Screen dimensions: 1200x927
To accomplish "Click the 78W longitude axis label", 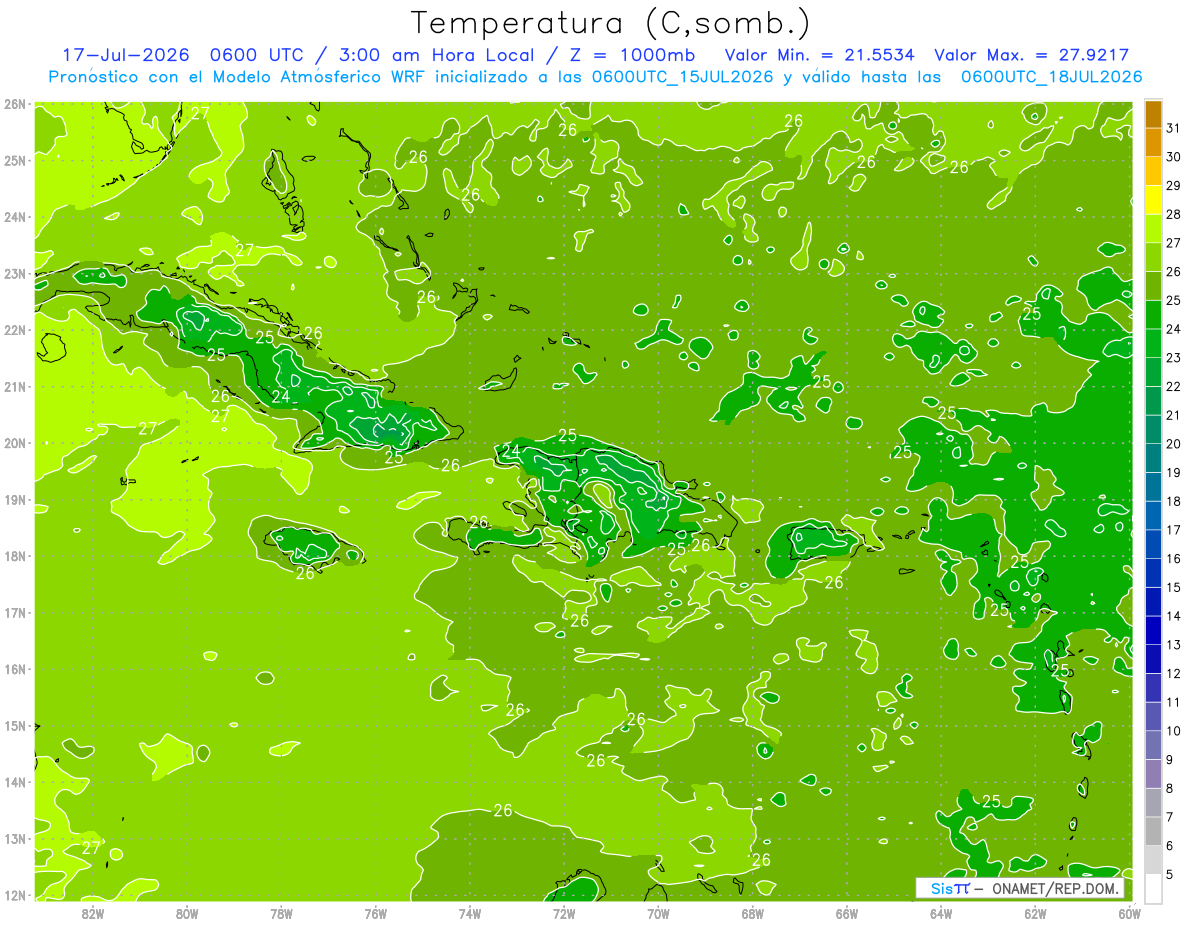I will (x=281, y=913).
